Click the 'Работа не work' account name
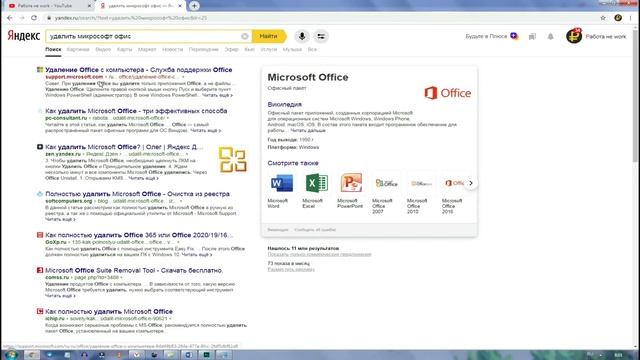Image resolution: width=640 pixels, height=360 pixels. (x=606, y=36)
